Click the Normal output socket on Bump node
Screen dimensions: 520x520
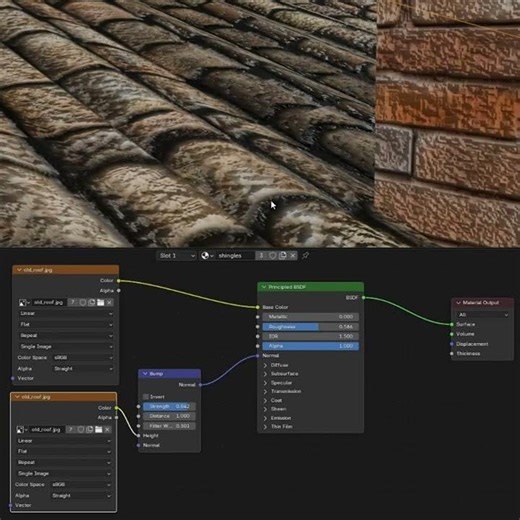tap(200, 385)
